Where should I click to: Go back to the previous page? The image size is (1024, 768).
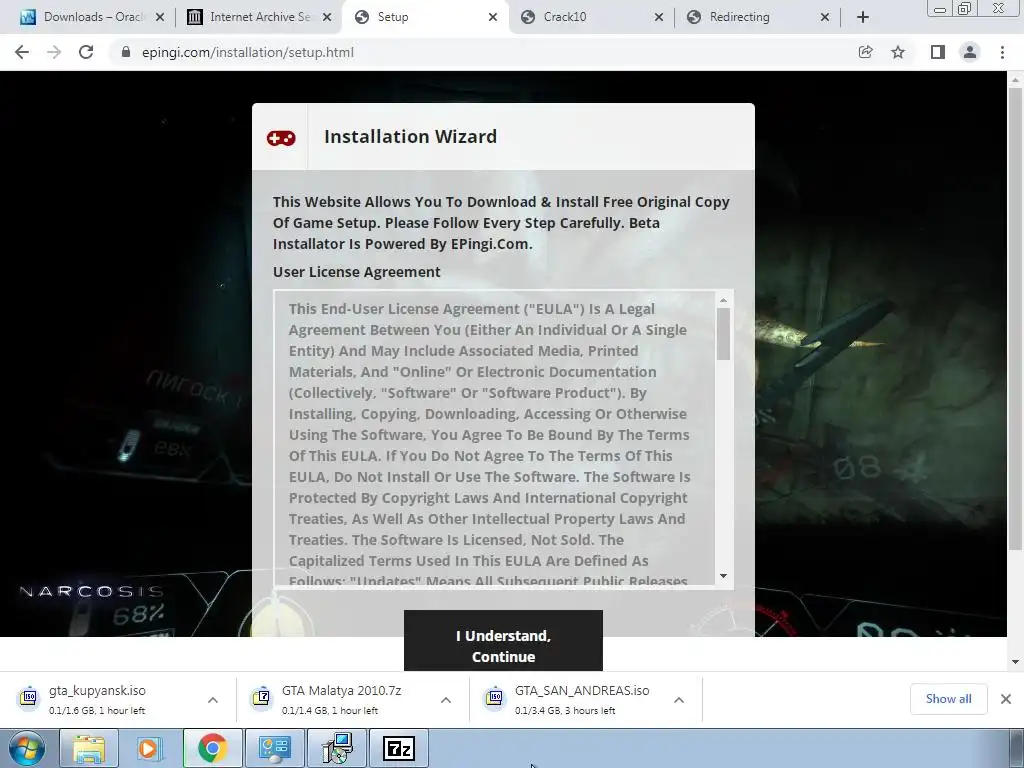pyautogui.click(x=22, y=52)
